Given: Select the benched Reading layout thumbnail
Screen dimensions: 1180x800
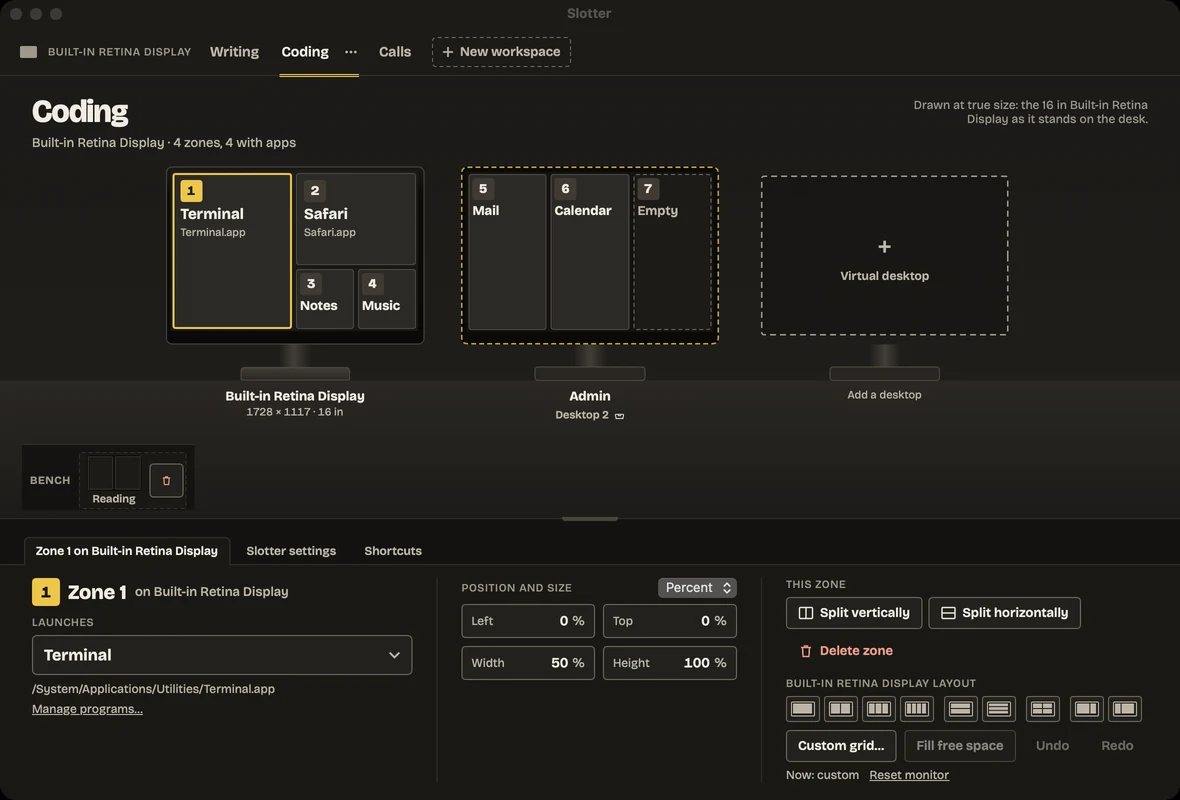Looking at the screenshot, I should pyautogui.click(x=114, y=480).
